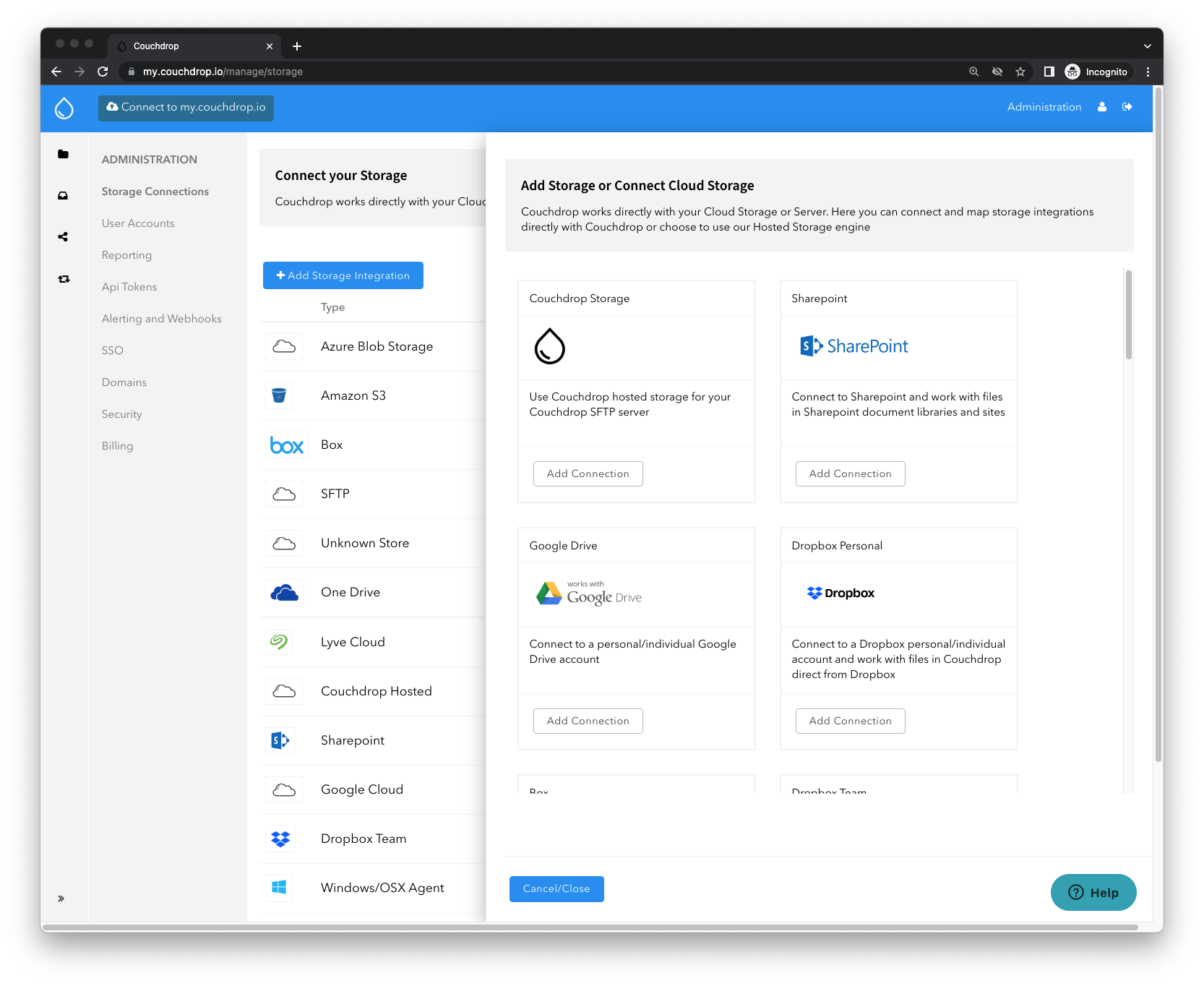Click the logout icon in header
Screen dimensions: 1204x986
click(1127, 107)
